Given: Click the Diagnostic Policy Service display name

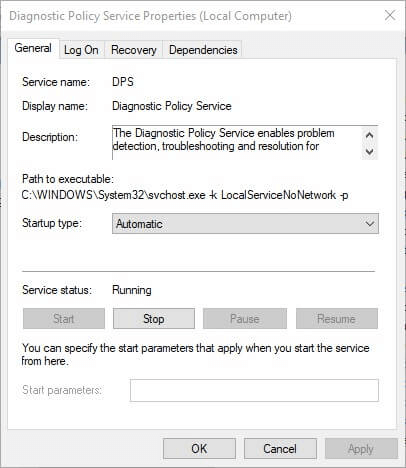Looking at the screenshot, I should (x=172, y=106).
